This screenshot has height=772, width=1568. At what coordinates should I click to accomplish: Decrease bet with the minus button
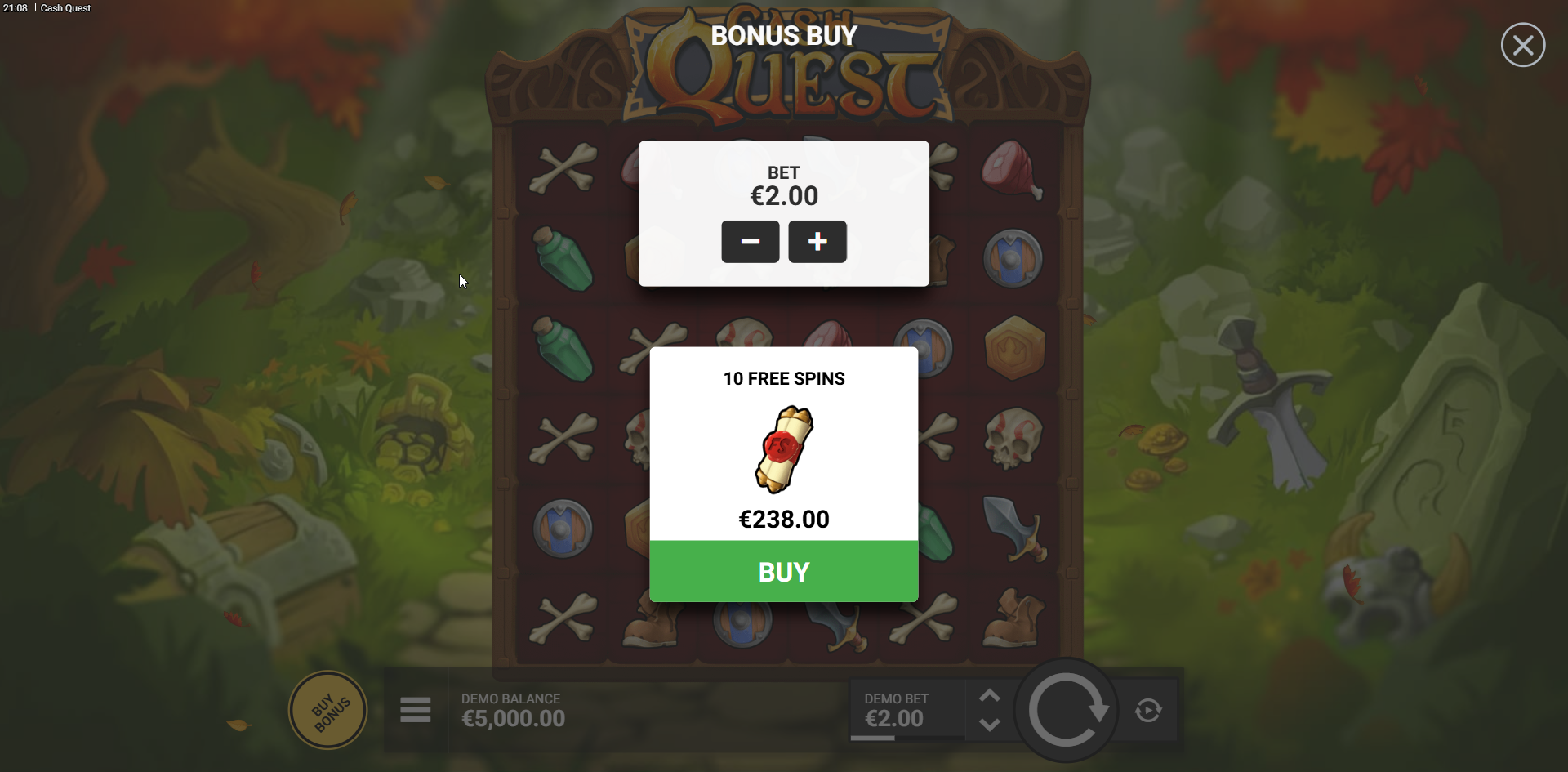click(750, 242)
